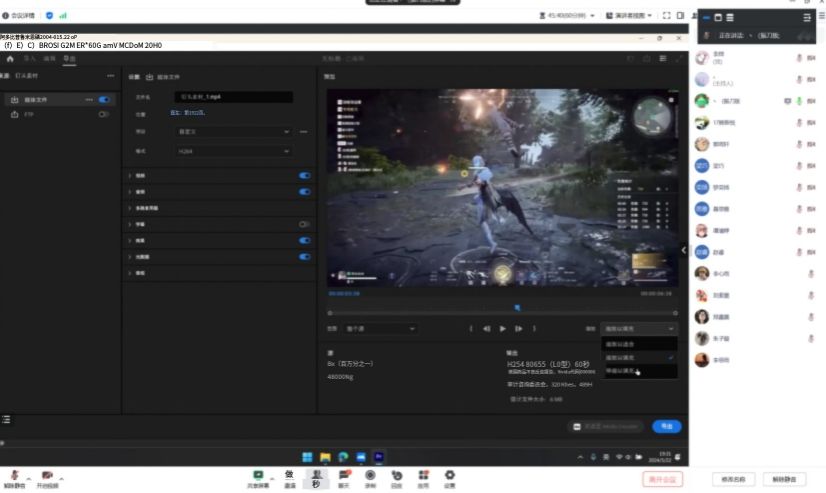This screenshot has width=826, height=493.
Task: Click the blue playhead on preview timeline
Action: click(x=516, y=308)
